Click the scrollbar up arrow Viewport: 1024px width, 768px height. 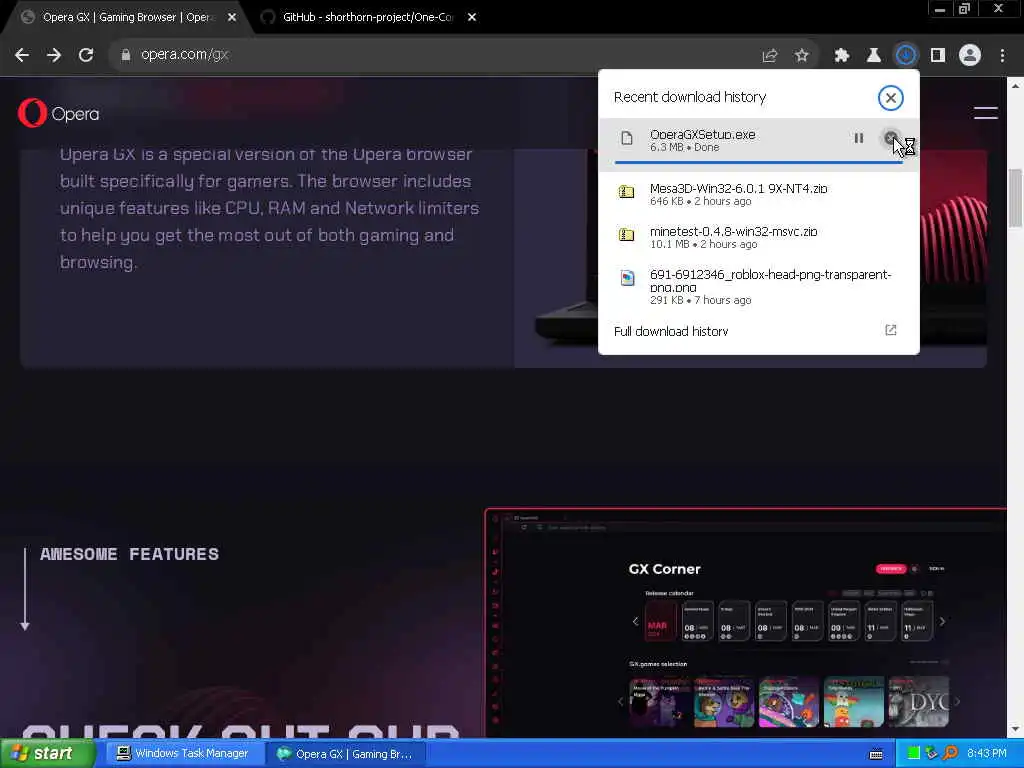pyautogui.click(x=1015, y=86)
